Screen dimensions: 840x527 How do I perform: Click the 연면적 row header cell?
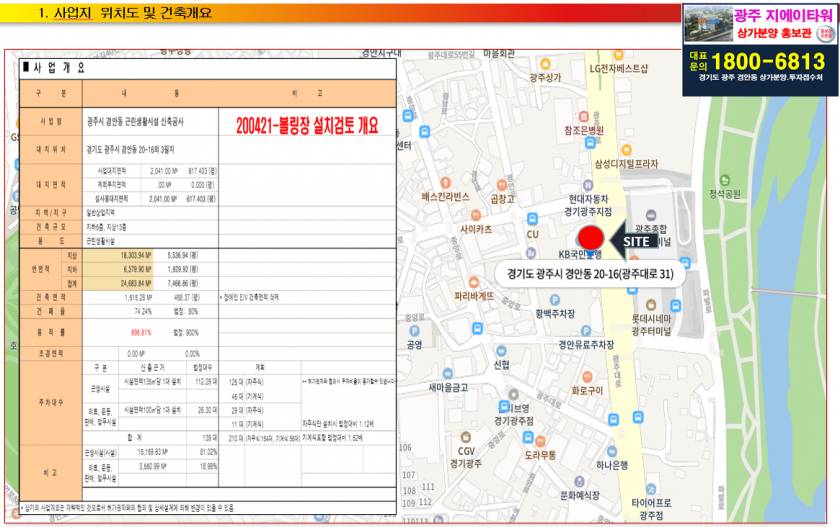click(41, 269)
